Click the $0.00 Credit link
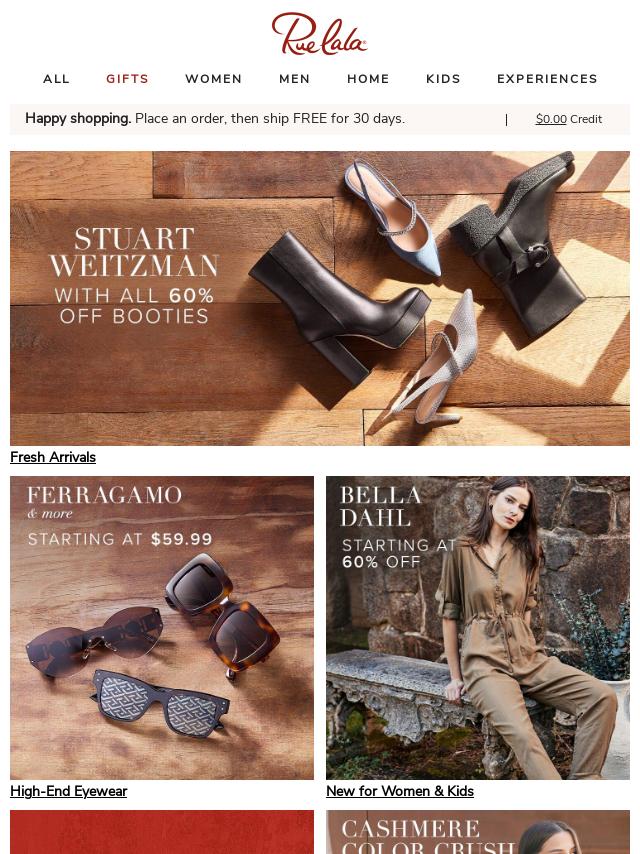Viewport: 640px width, 854px height. [x=569, y=119]
